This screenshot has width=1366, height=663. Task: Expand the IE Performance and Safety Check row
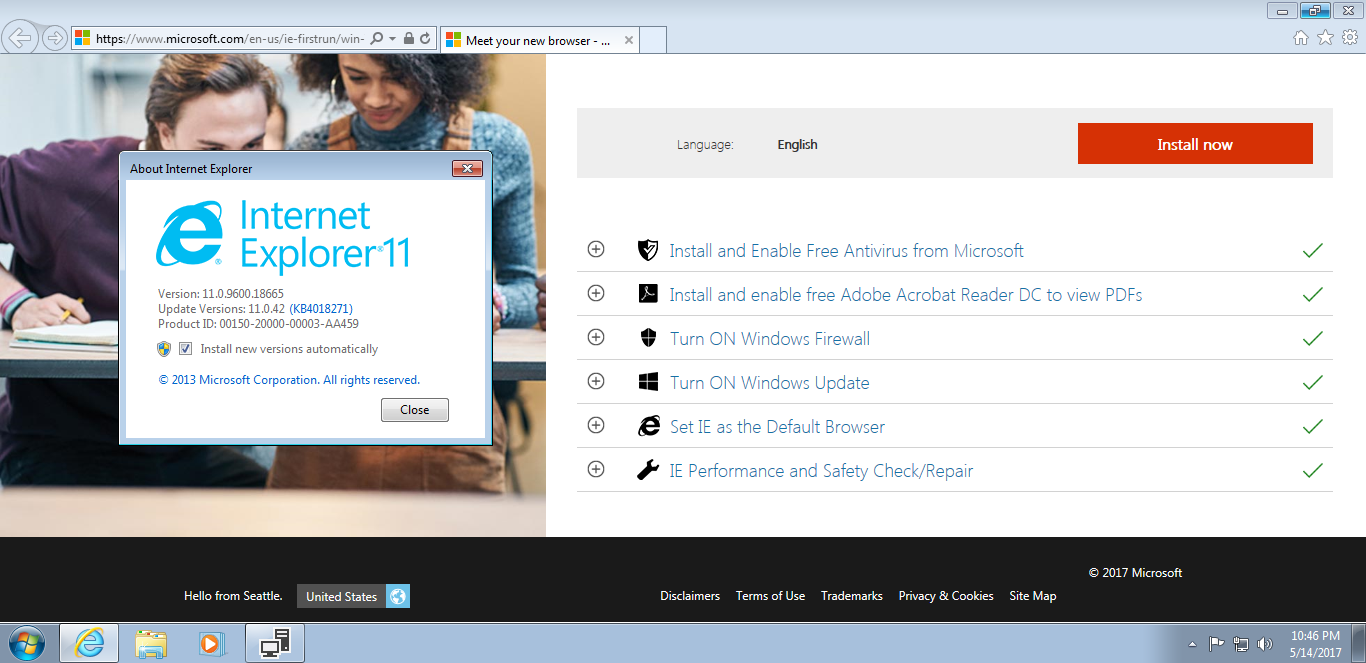pos(596,469)
